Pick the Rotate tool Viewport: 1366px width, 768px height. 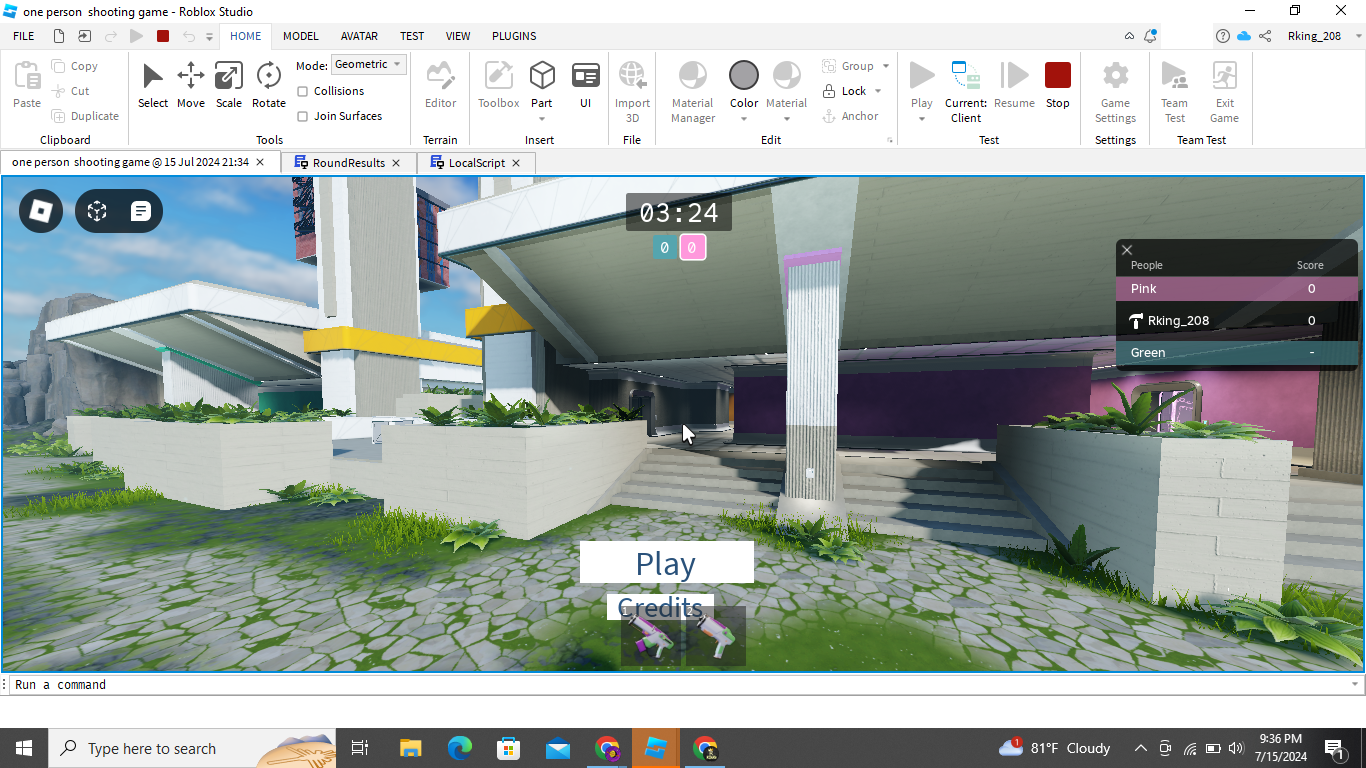click(268, 85)
